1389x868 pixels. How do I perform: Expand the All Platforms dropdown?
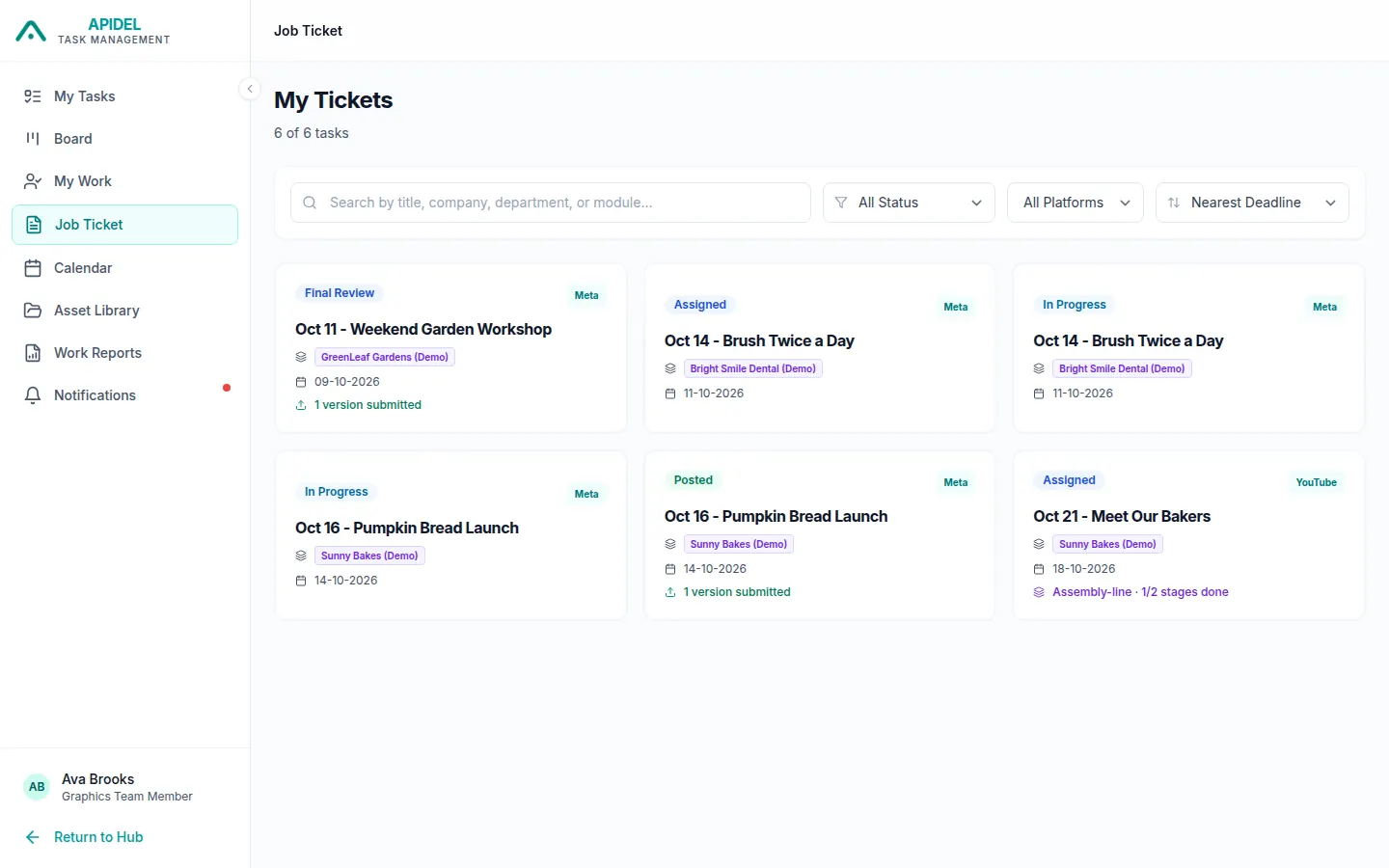point(1076,203)
